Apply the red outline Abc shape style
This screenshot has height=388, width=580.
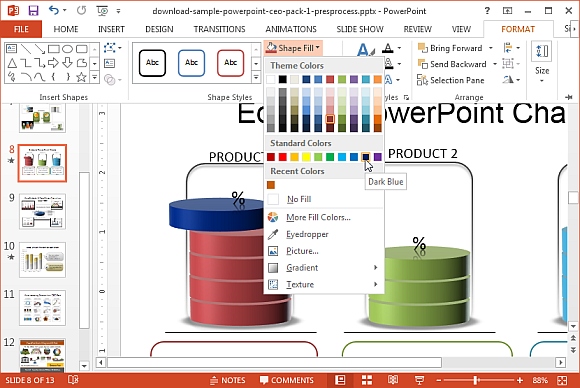[x=230, y=63]
